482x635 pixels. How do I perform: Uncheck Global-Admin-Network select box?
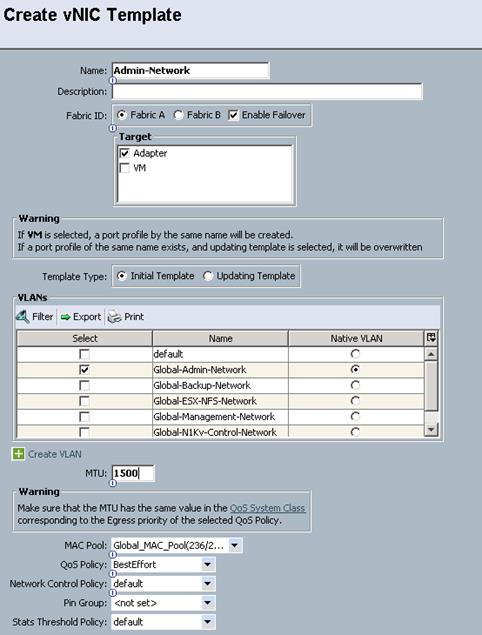84,370
